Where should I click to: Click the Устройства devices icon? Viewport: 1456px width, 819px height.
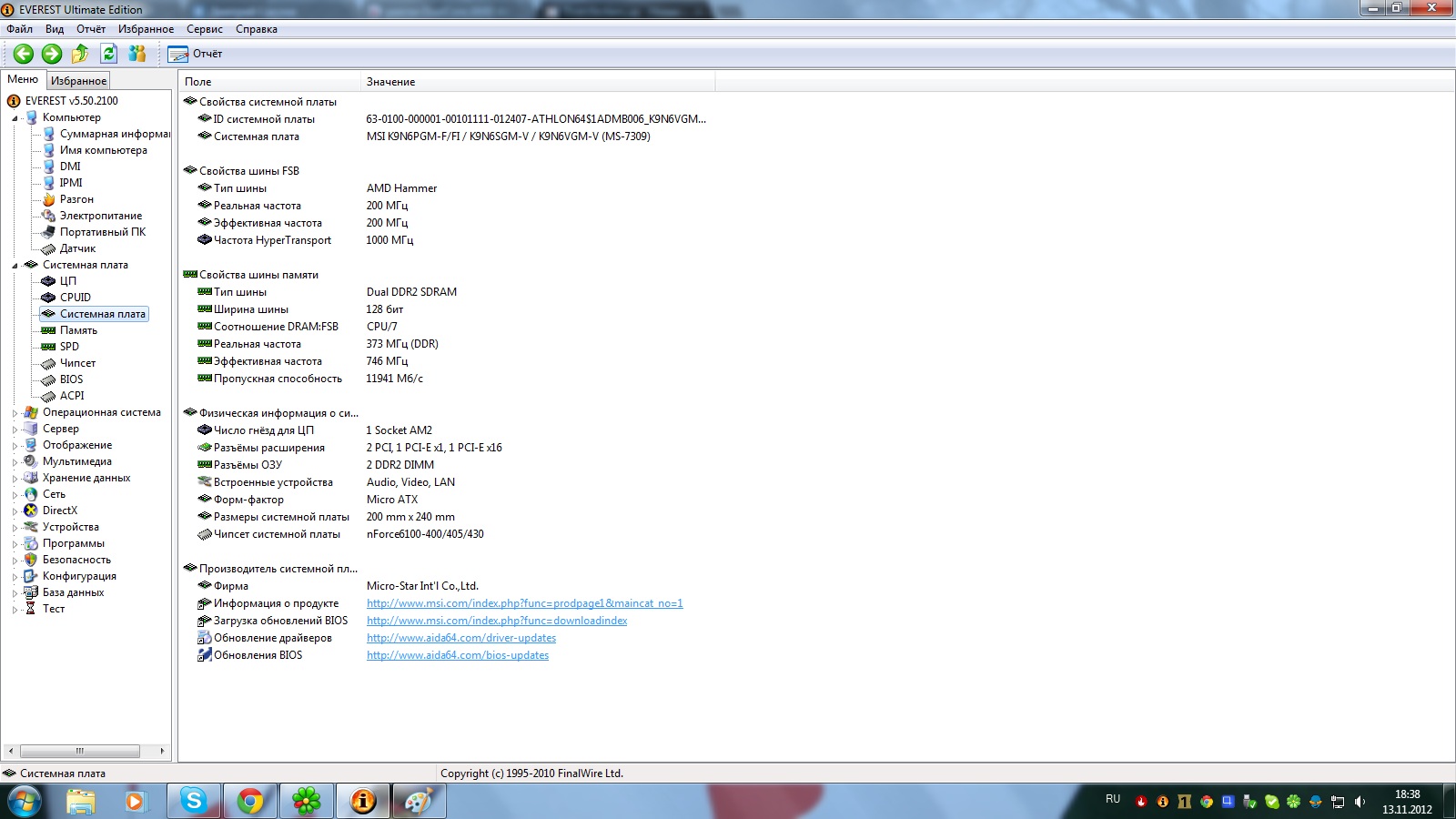click(31, 527)
